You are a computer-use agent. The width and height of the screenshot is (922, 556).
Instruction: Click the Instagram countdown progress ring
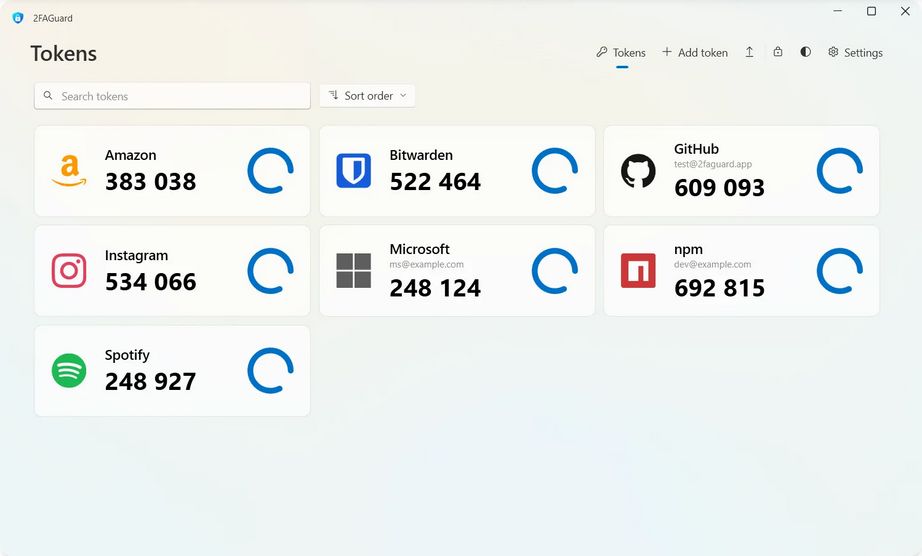(x=270, y=271)
